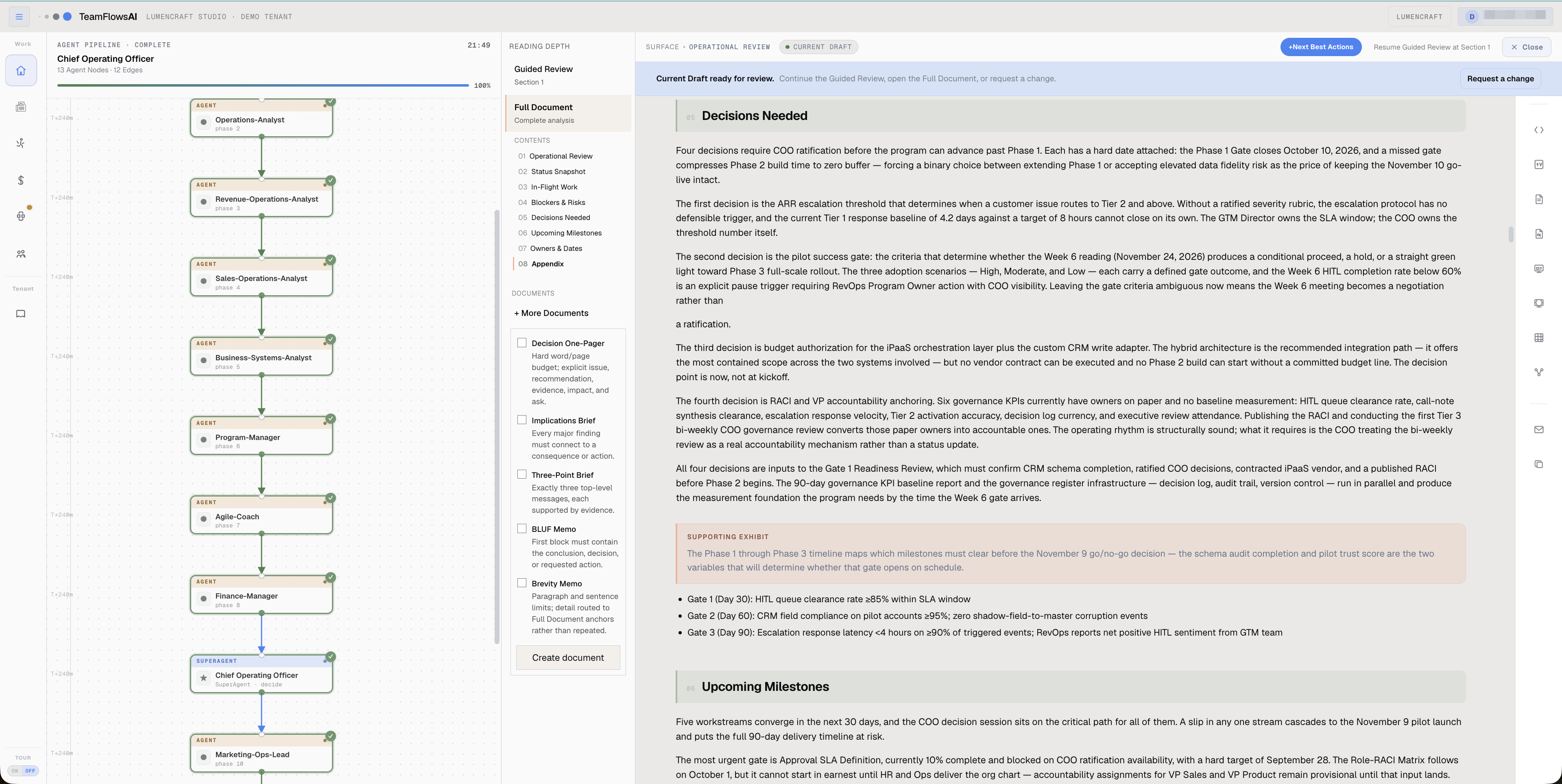Click the Request a change button
The width and height of the screenshot is (1562, 784).
point(1500,78)
